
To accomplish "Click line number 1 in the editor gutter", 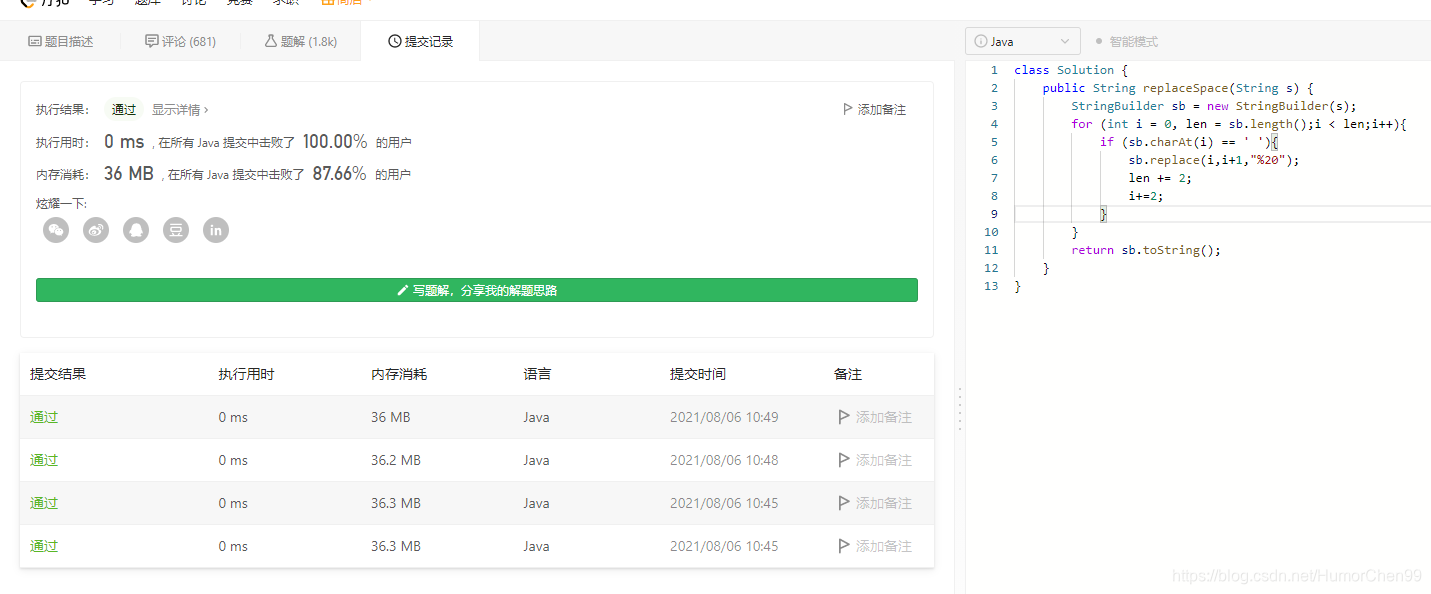I will [x=994, y=70].
